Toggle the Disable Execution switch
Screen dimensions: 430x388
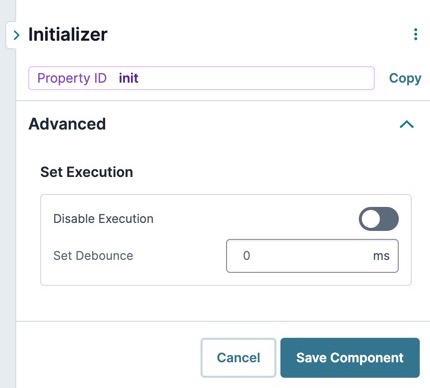(379, 219)
